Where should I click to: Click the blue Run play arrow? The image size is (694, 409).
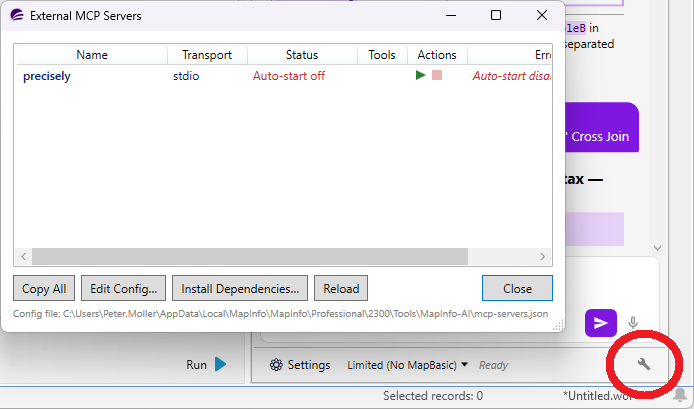coord(220,364)
